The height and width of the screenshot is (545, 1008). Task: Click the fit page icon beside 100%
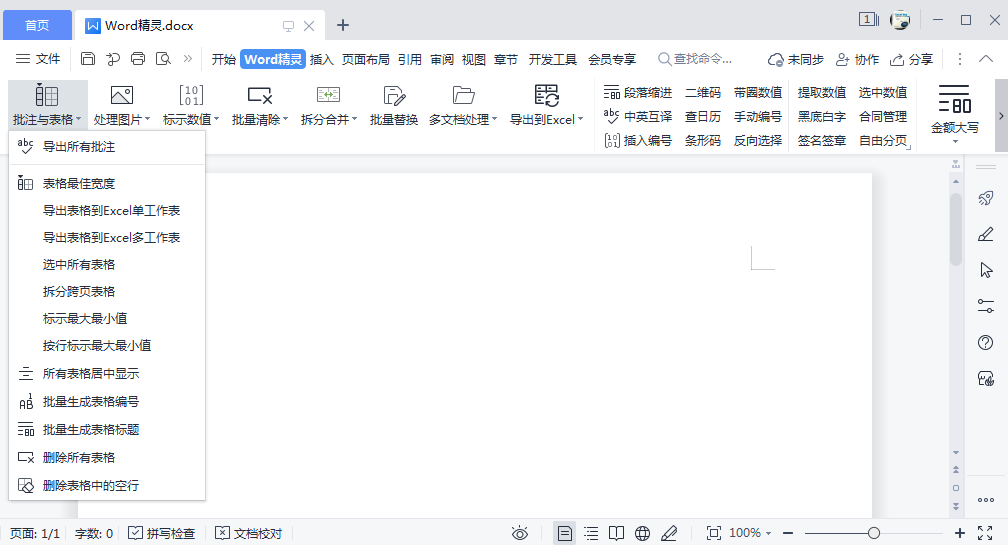(x=714, y=533)
